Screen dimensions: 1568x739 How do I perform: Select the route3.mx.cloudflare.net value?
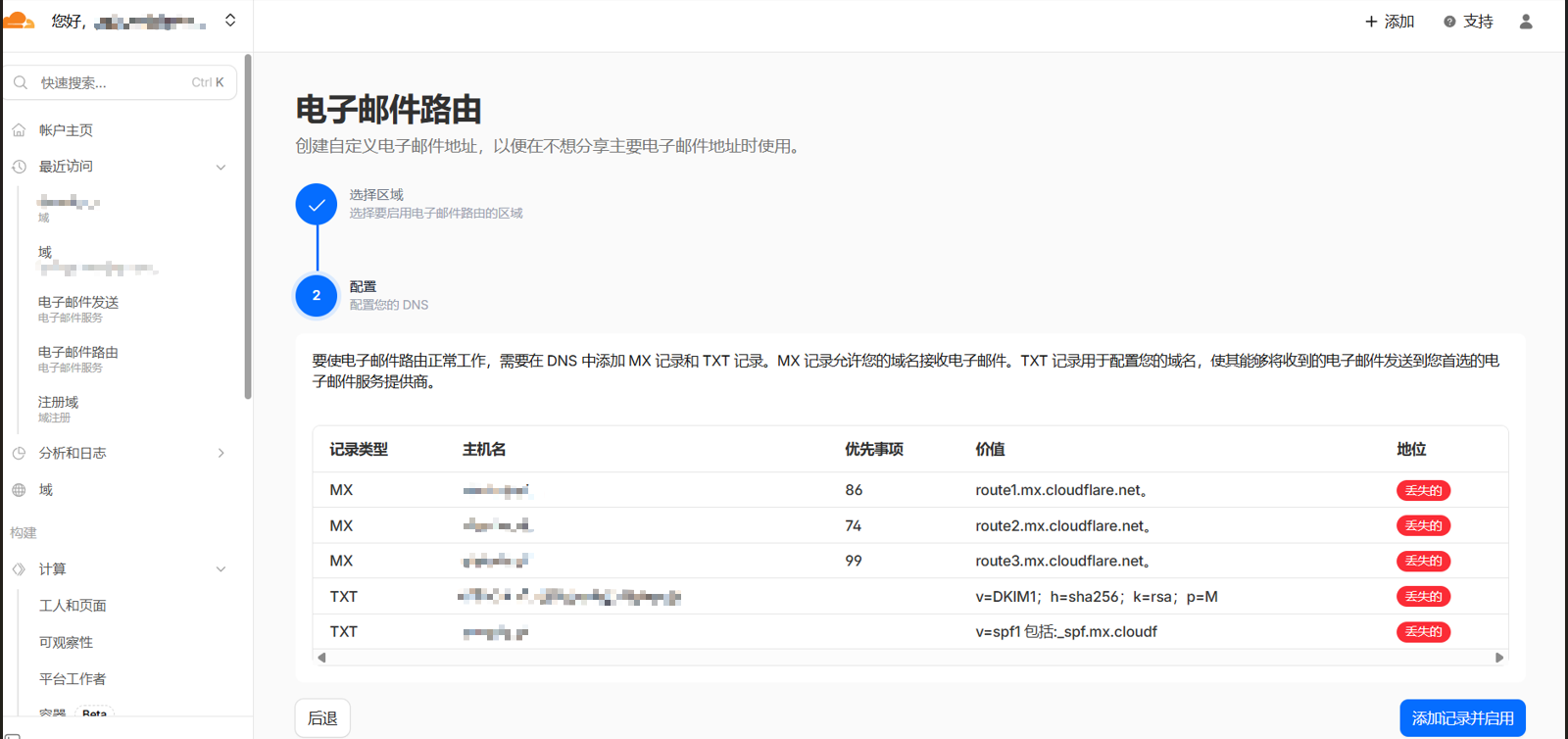pos(1063,561)
